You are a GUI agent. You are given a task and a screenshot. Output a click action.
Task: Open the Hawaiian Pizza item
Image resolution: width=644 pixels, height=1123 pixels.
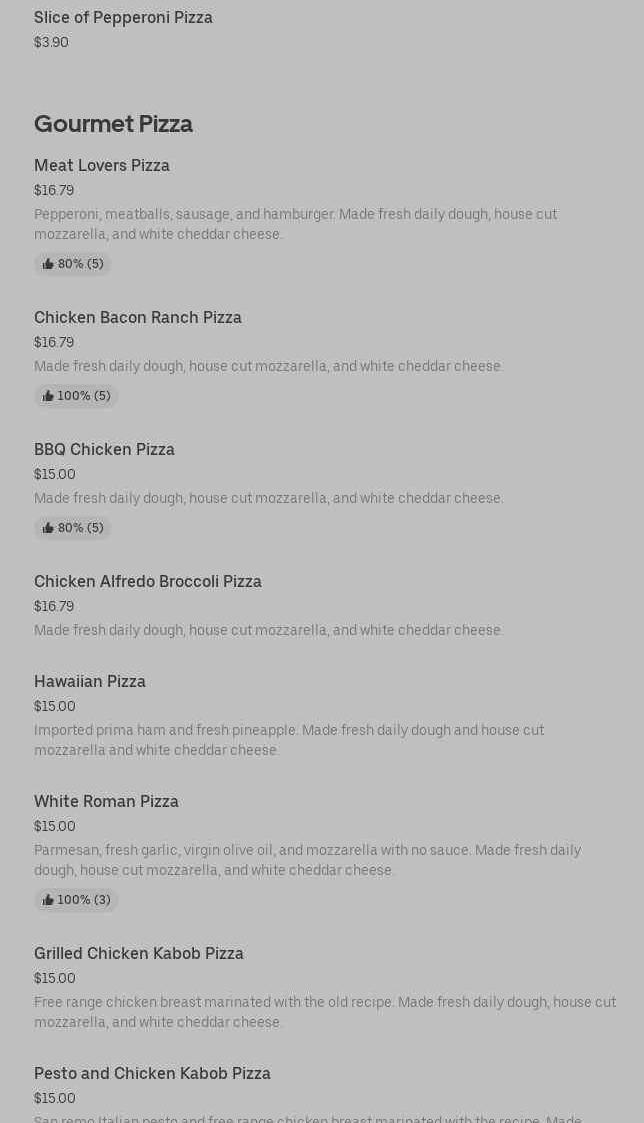tap(90, 681)
